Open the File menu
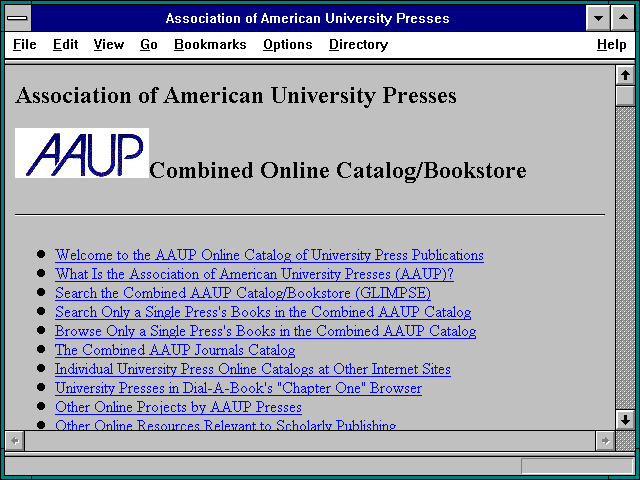This screenshot has width=640, height=480. tap(24, 44)
